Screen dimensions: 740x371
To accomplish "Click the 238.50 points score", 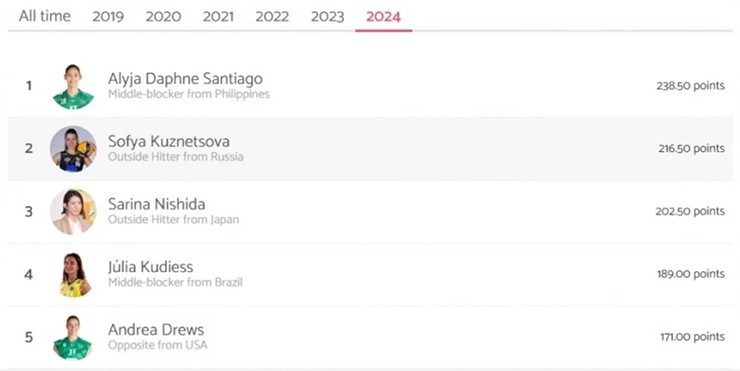I will point(690,86).
